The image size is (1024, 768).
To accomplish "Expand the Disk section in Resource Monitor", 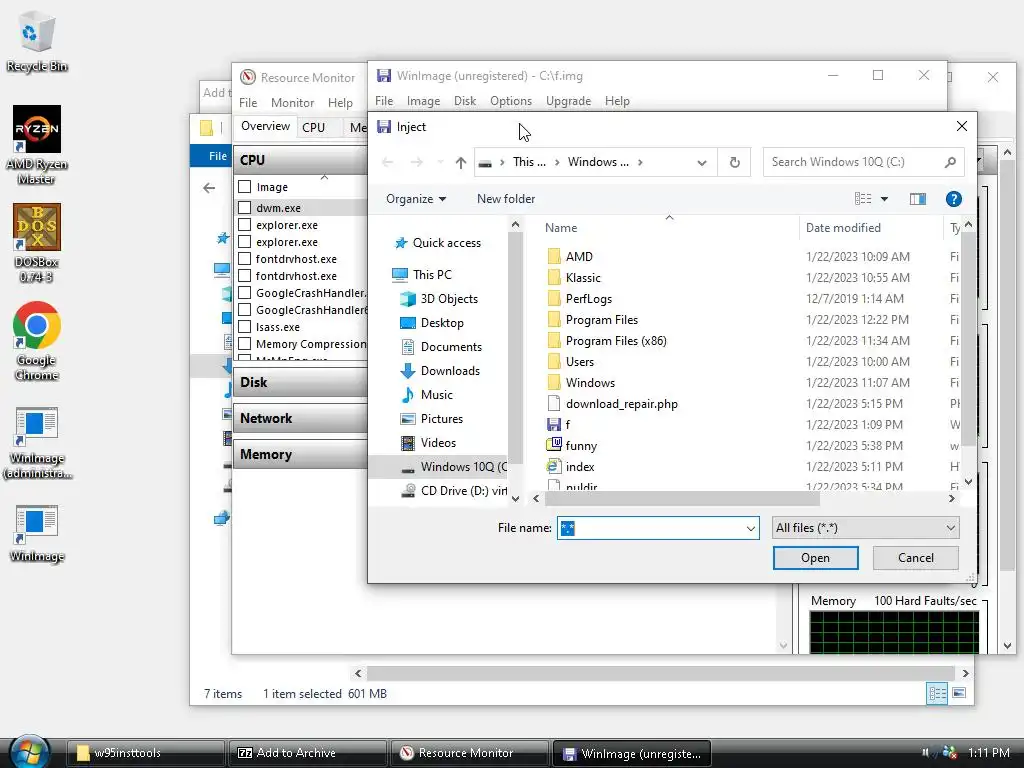I will (x=300, y=382).
